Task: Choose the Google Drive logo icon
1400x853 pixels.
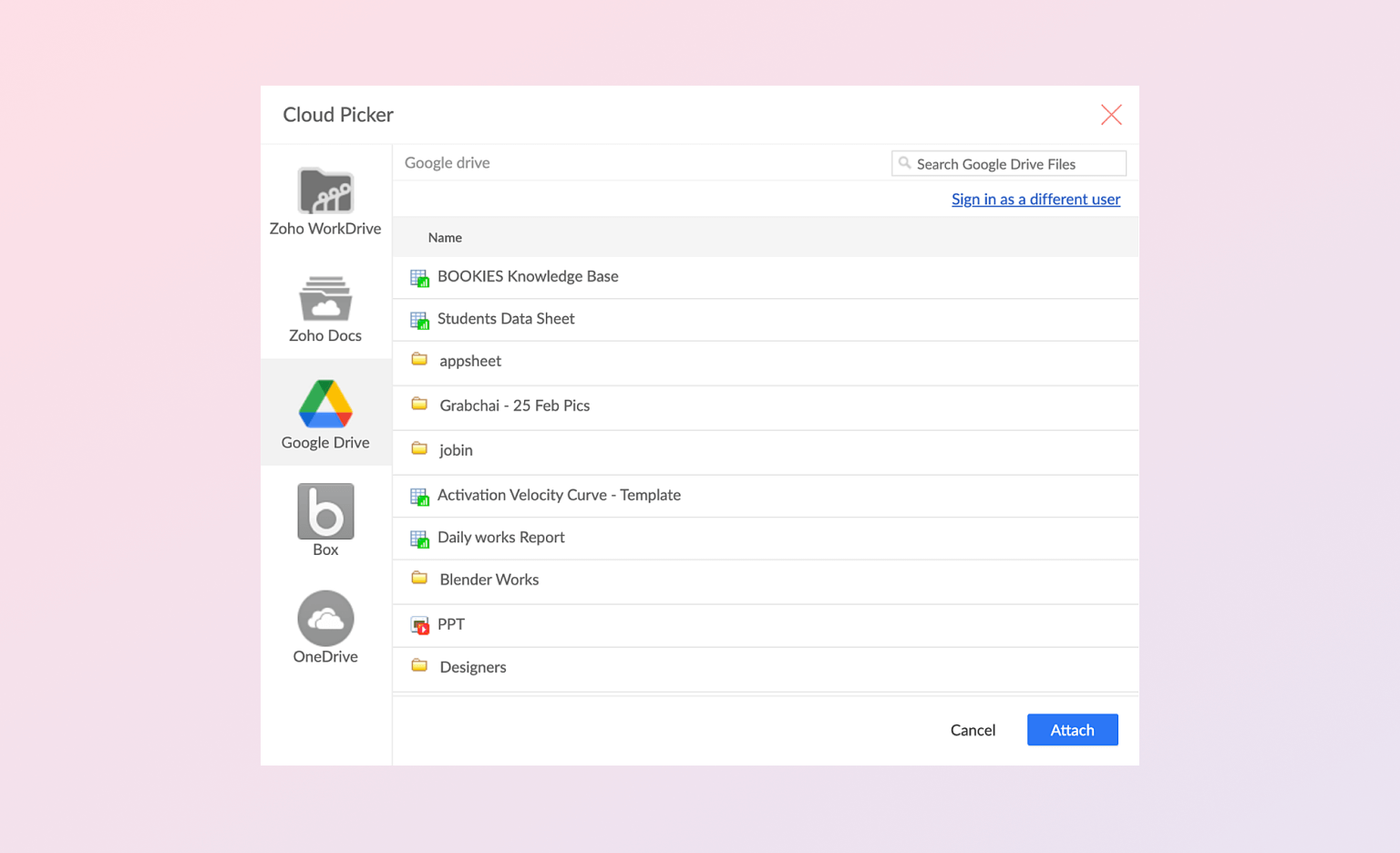Action: 325,404
